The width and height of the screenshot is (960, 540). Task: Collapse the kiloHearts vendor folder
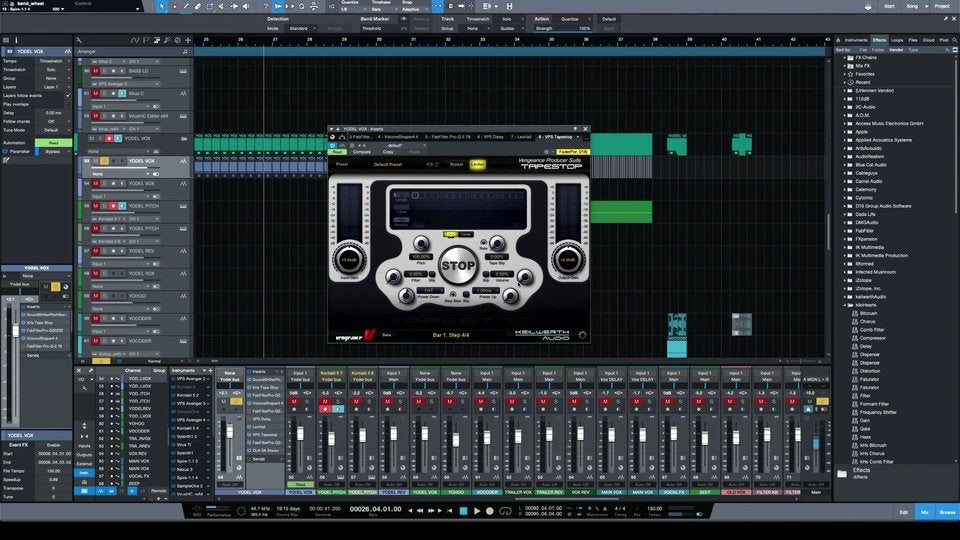tap(845, 305)
